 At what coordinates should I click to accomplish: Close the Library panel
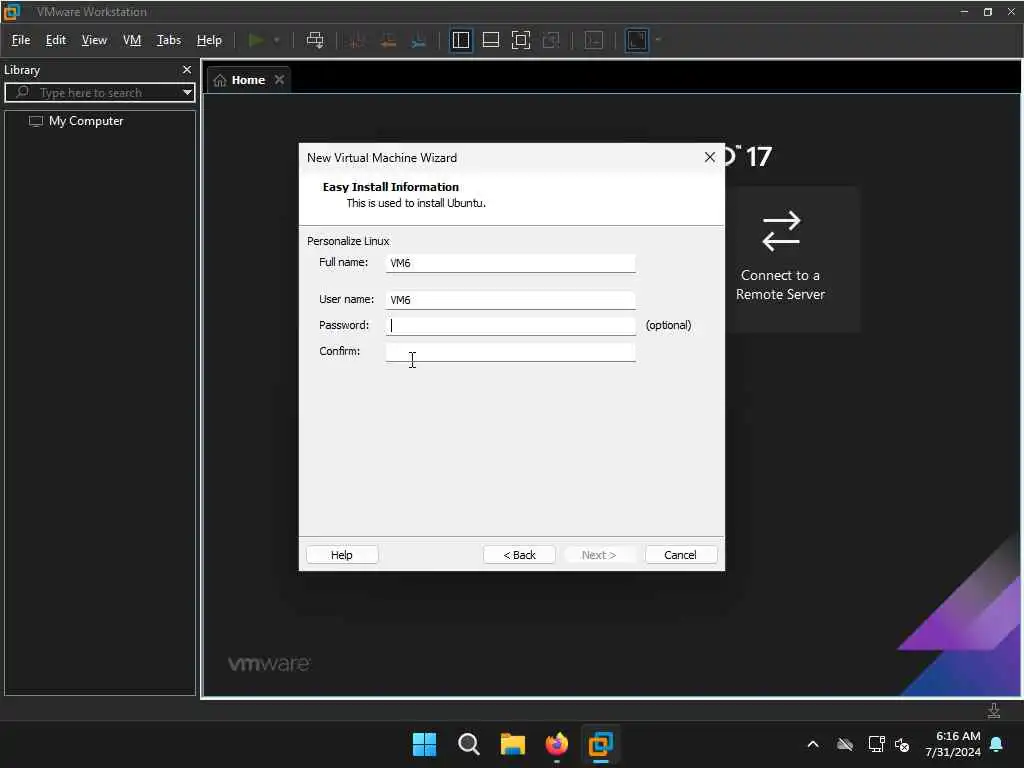[187, 70]
